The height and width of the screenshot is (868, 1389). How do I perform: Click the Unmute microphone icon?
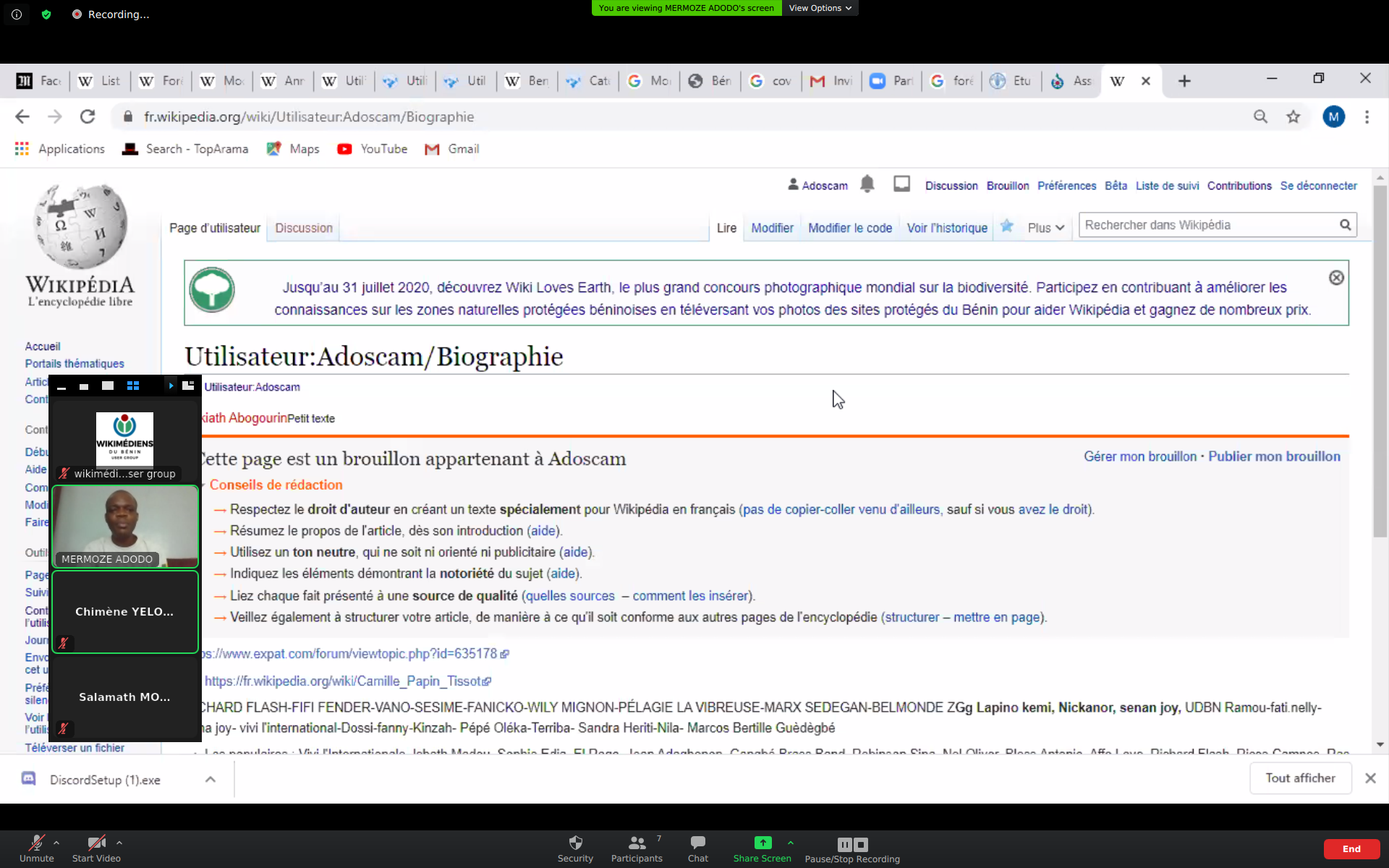pyautogui.click(x=36, y=843)
